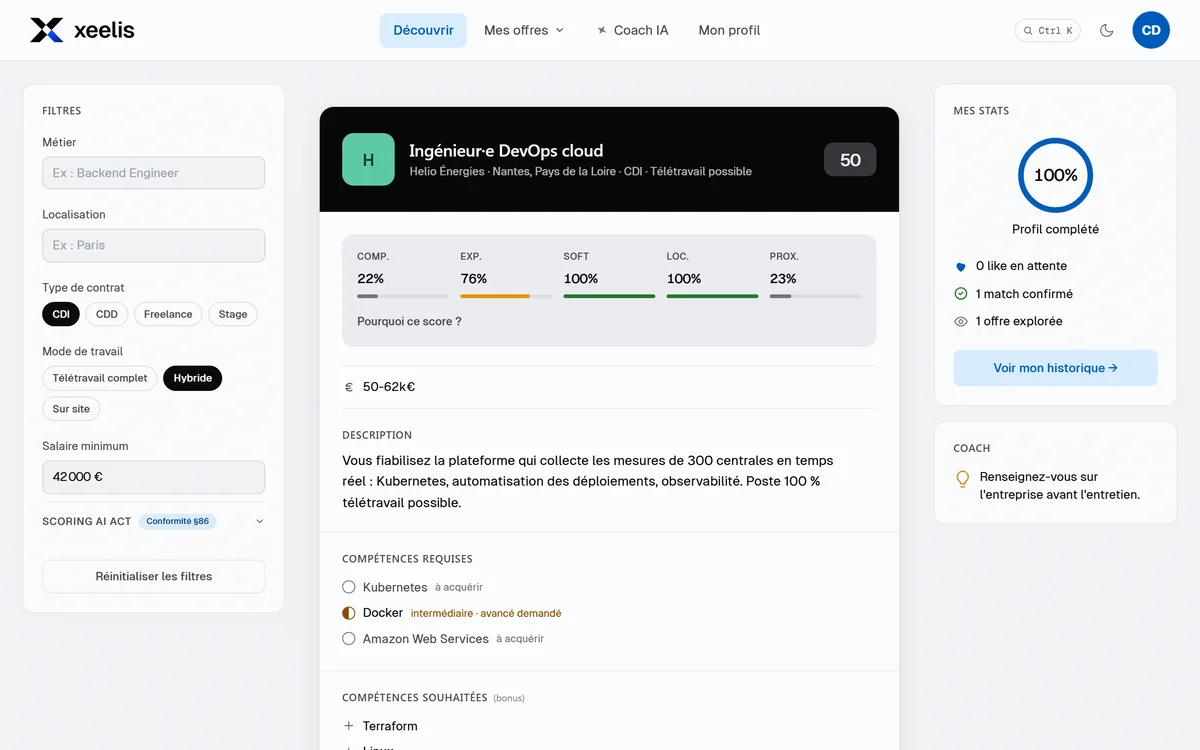Go to the Découvrir tab
The image size is (1200, 750).
[423, 30]
